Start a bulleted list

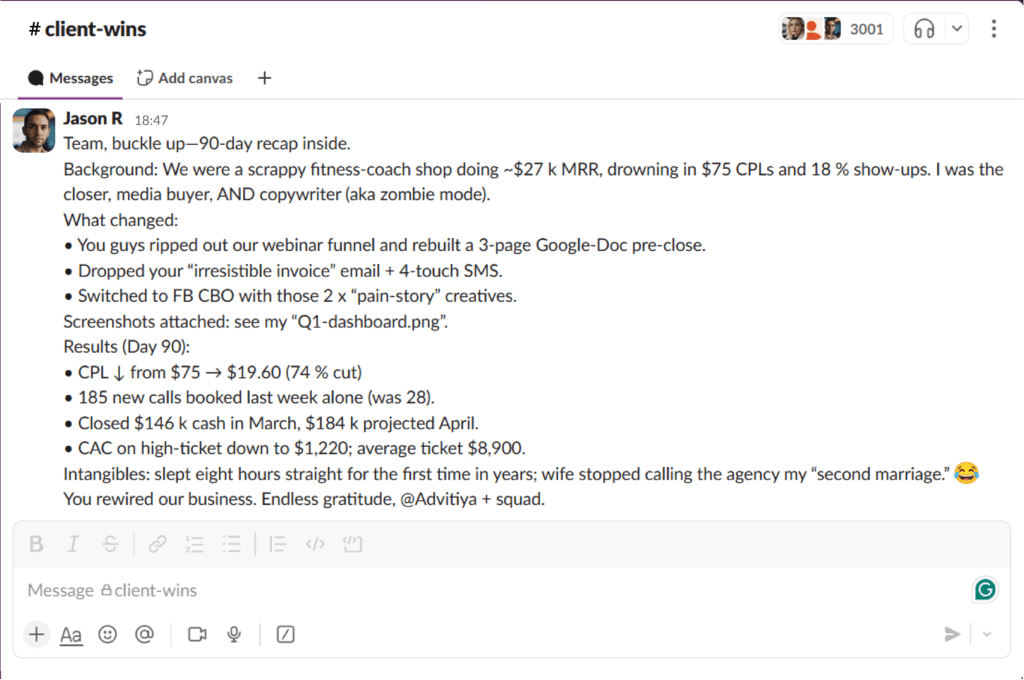(x=232, y=544)
